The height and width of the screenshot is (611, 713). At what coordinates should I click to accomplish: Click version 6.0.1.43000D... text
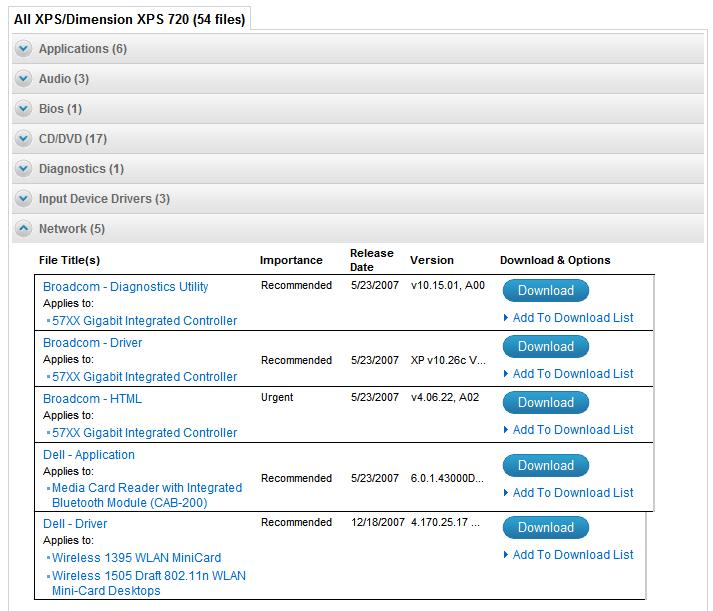click(x=447, y=478)
